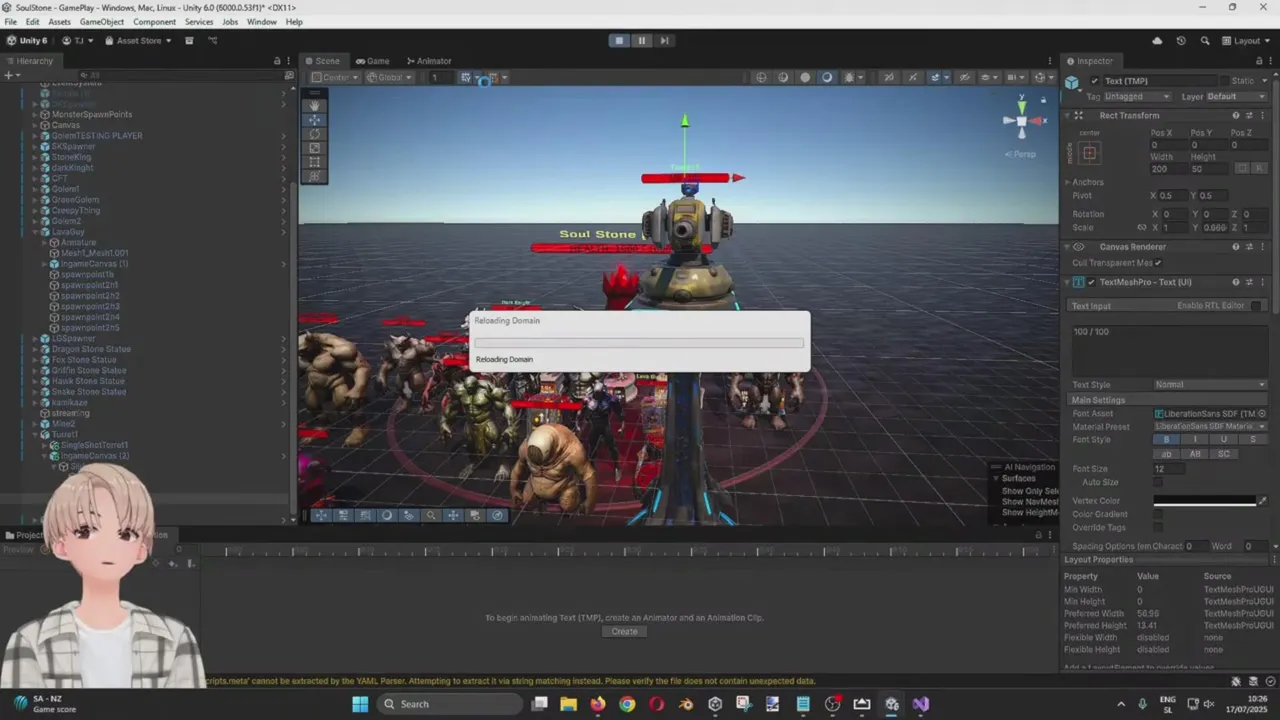1280x720 pixels.
Task: Switch to the Game tab
Action: pyautogui.click(x=372, y=61)
